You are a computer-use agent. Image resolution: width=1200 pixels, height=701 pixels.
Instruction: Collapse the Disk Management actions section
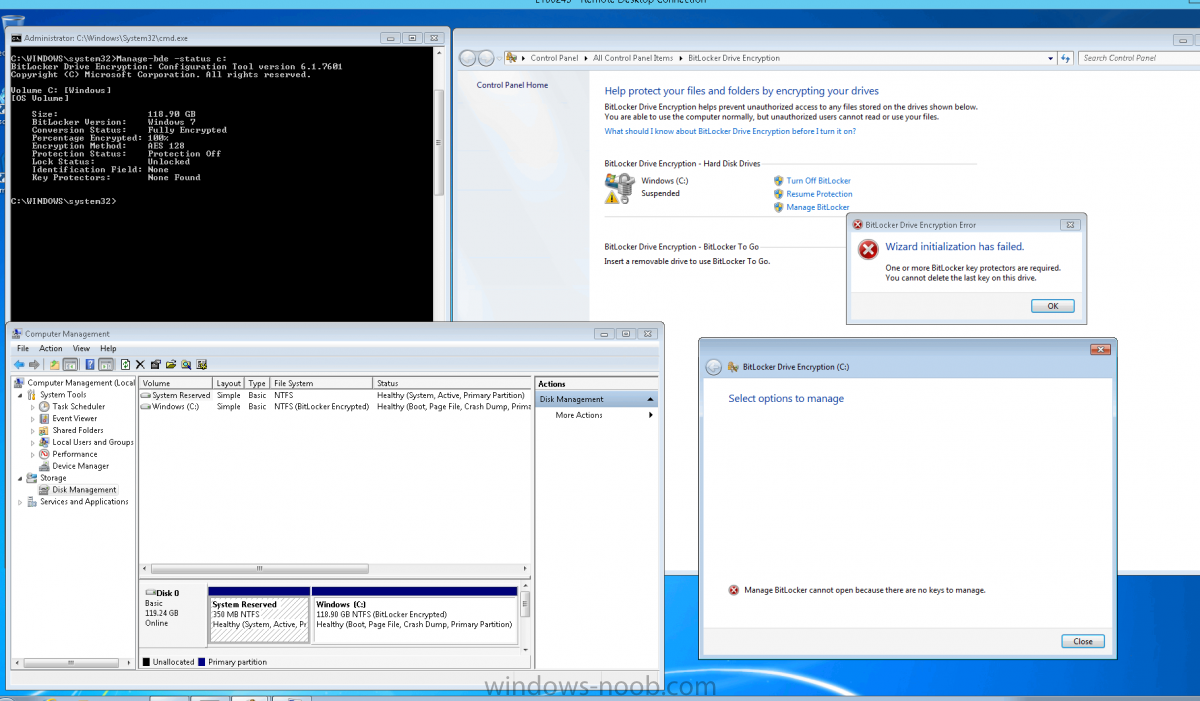[x=651, y=399]
